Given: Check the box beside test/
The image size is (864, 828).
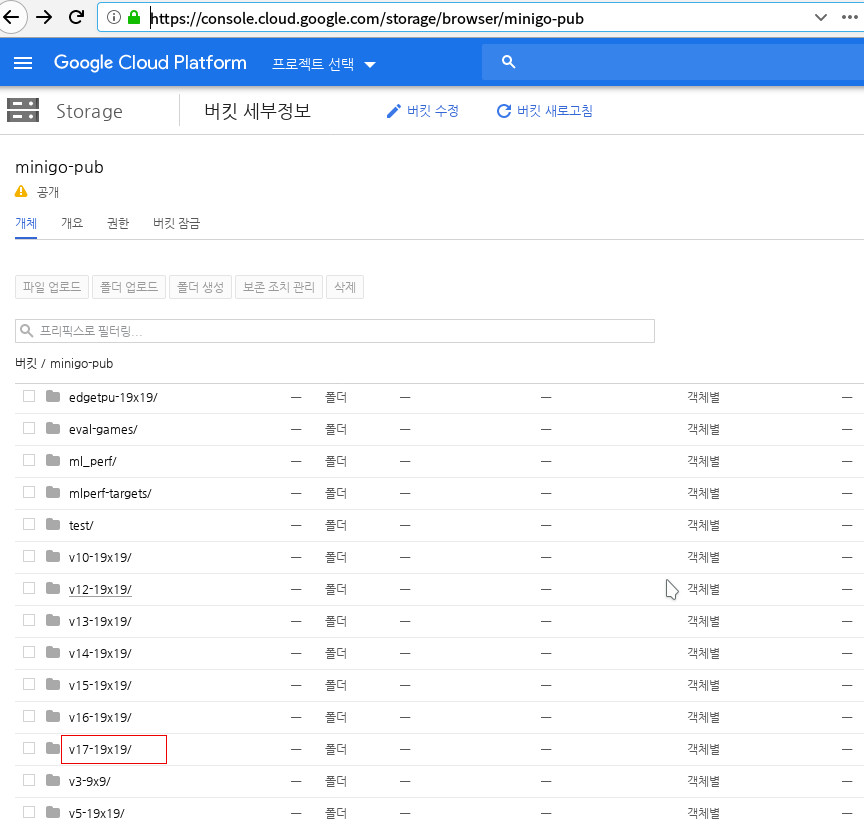Looking at the screenshot, I should pos(29,524).
